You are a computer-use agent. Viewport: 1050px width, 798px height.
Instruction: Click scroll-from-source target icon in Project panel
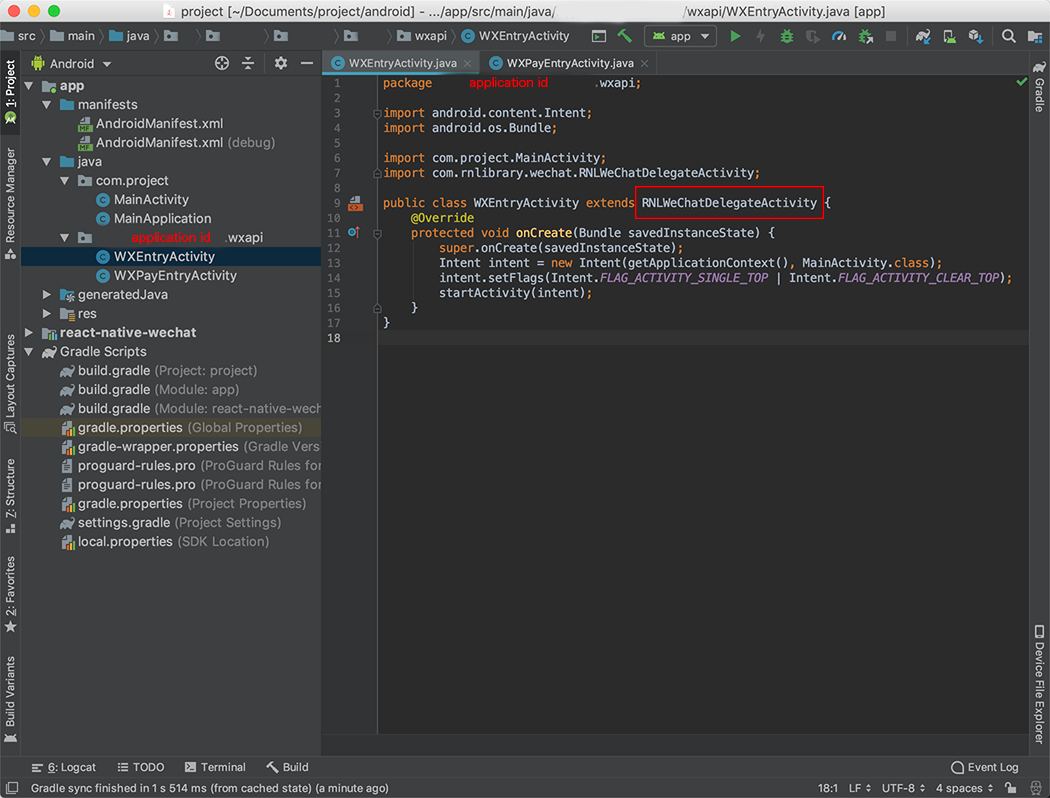click(222, 63)
